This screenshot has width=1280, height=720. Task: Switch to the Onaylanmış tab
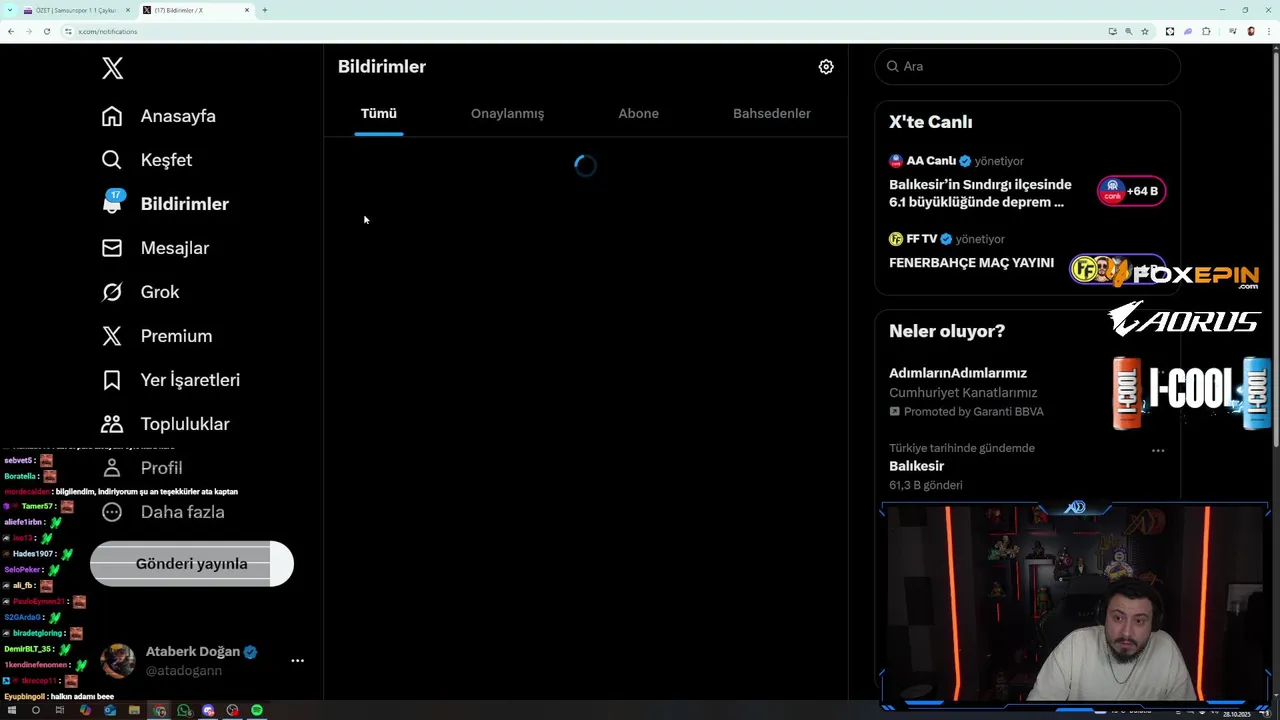point(507,113)
